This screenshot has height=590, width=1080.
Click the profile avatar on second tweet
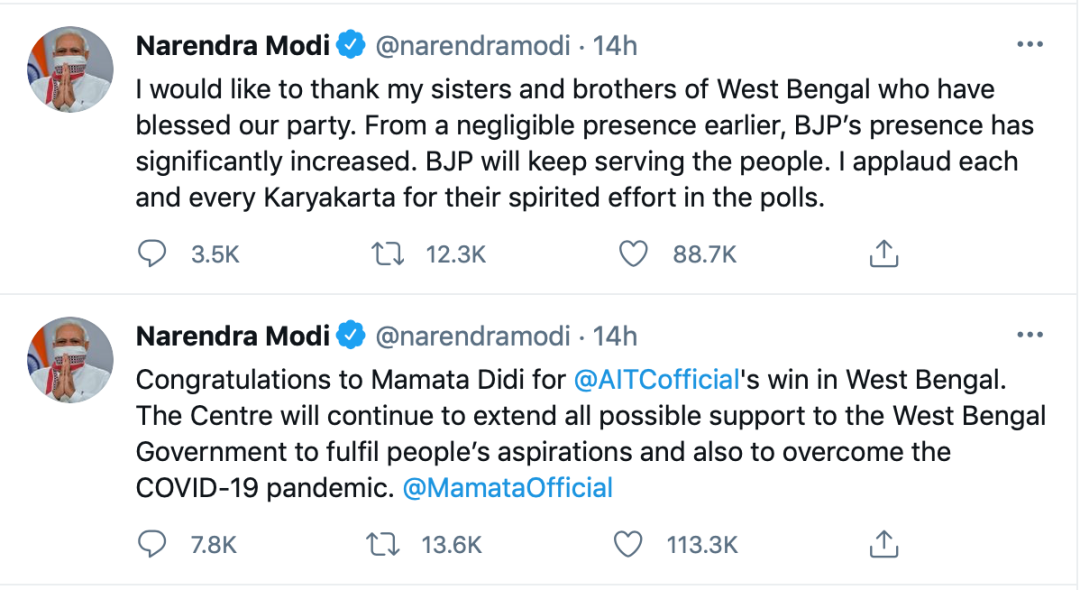(x=69, y=359)
